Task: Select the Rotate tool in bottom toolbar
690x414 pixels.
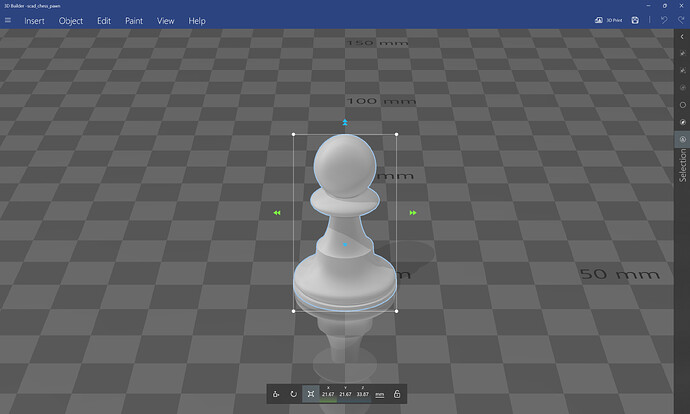Action: (293, 394)
